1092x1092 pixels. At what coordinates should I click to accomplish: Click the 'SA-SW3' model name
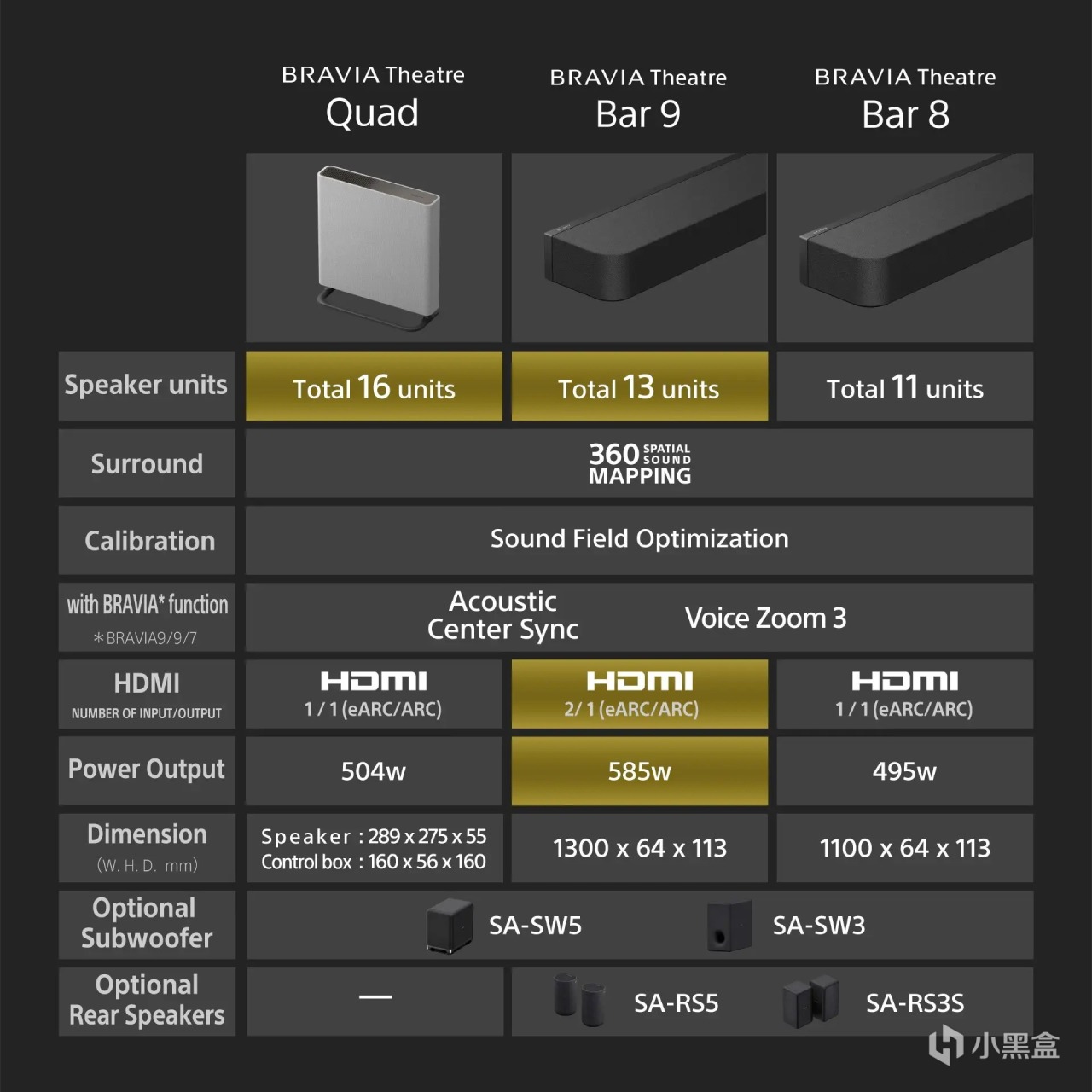(819, 926)
